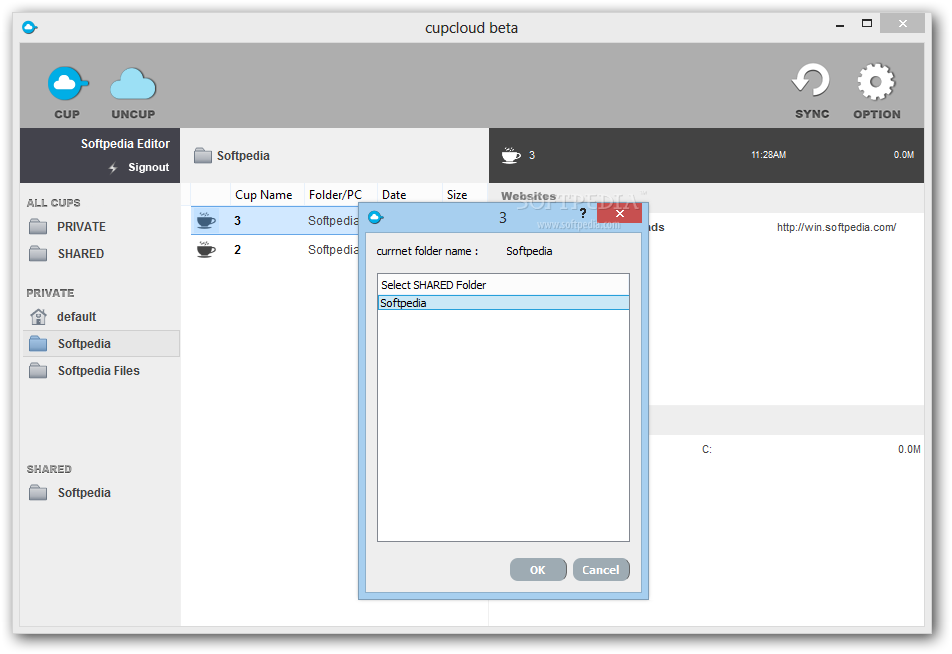Click the blue Softpedia folder icon under PRIVATE
The width and height of the screenshot is (952, 654).
38,343
